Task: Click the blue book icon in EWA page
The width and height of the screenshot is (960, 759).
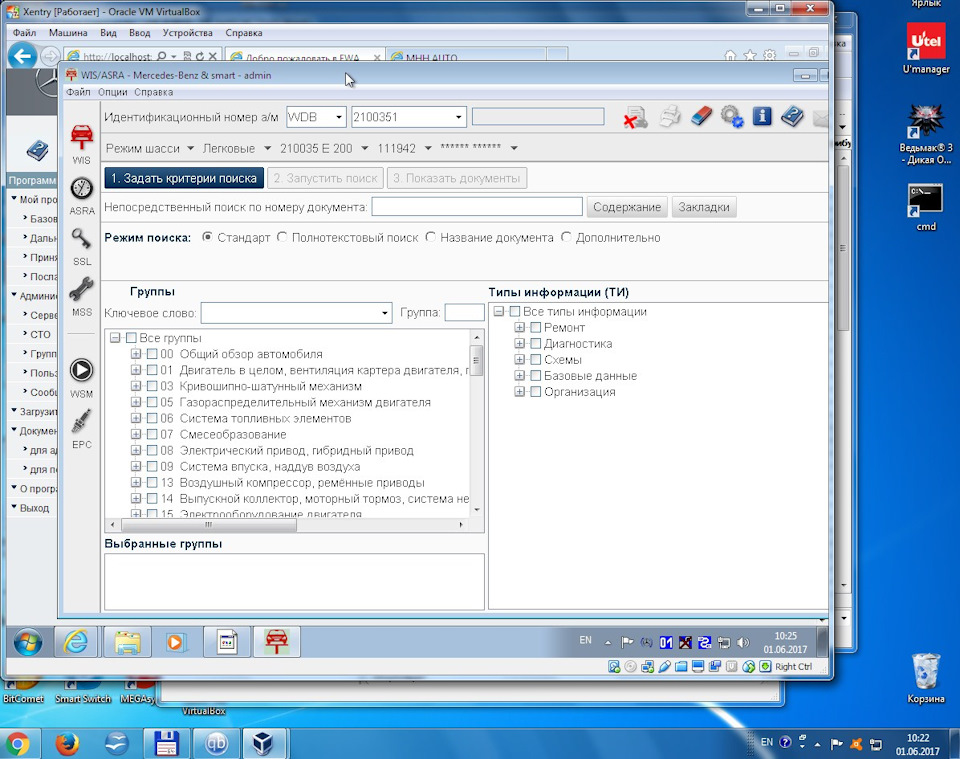Action: [37, 150]
